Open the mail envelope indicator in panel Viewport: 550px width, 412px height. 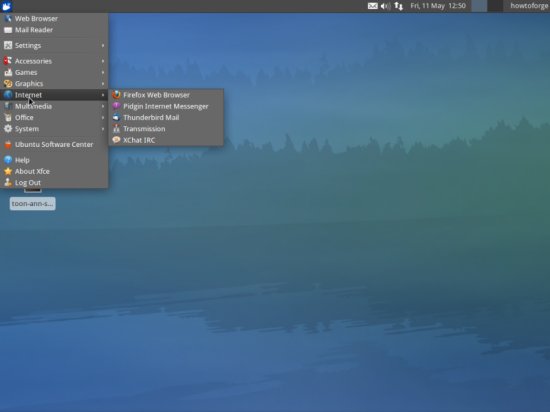(x=373, y=6)
